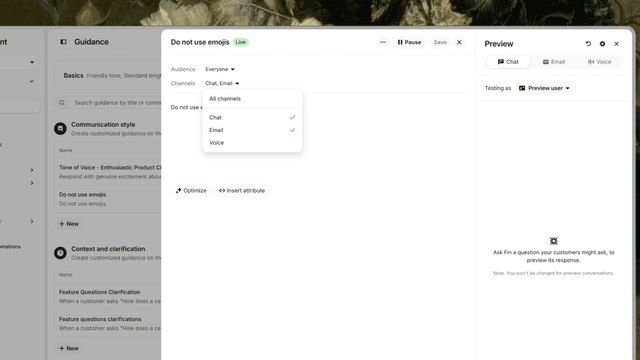Click the Optimize button
Screen dimensions: 640x360
(191, 191)
